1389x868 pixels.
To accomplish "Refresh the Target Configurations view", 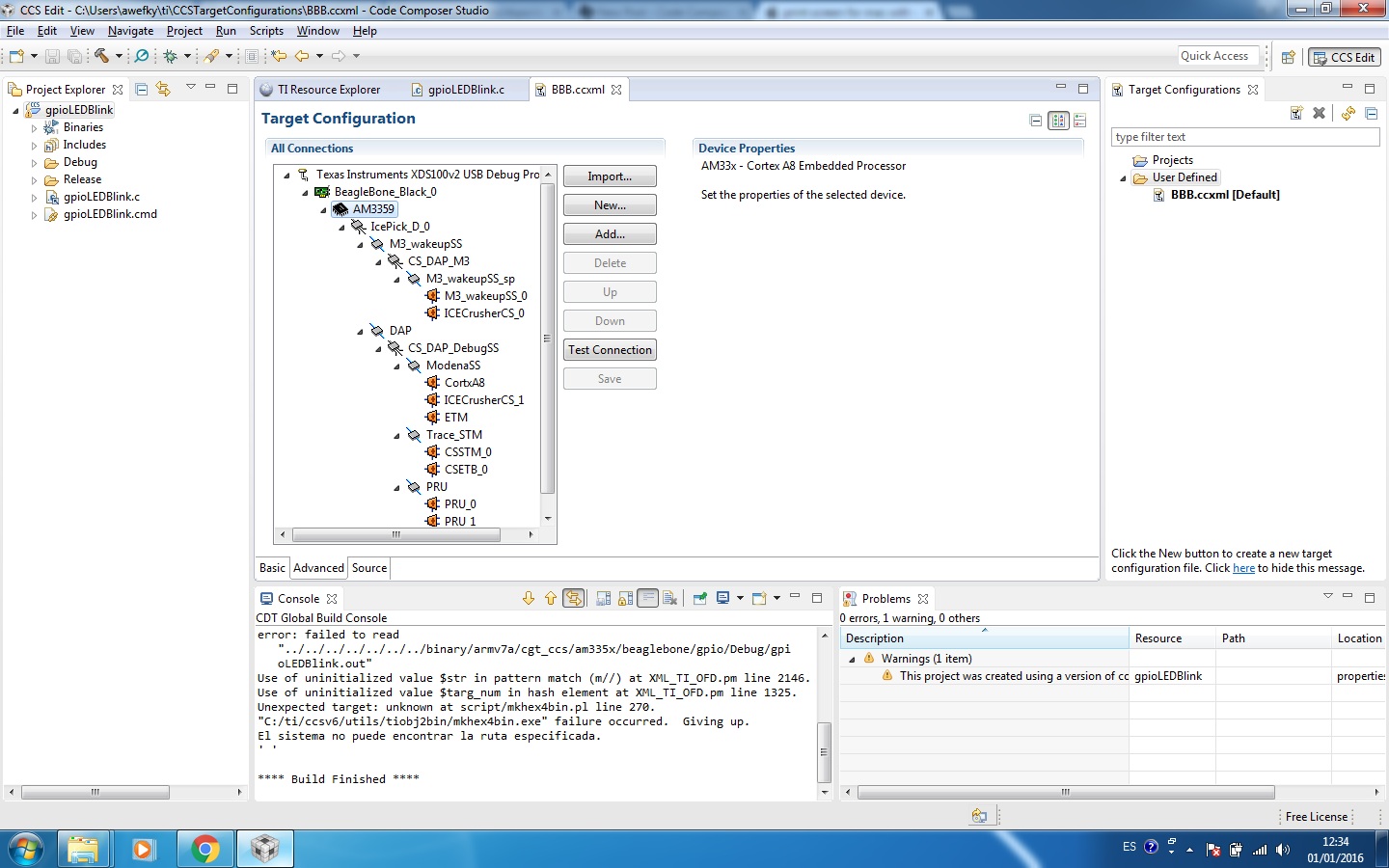I will click(1348, 113).
